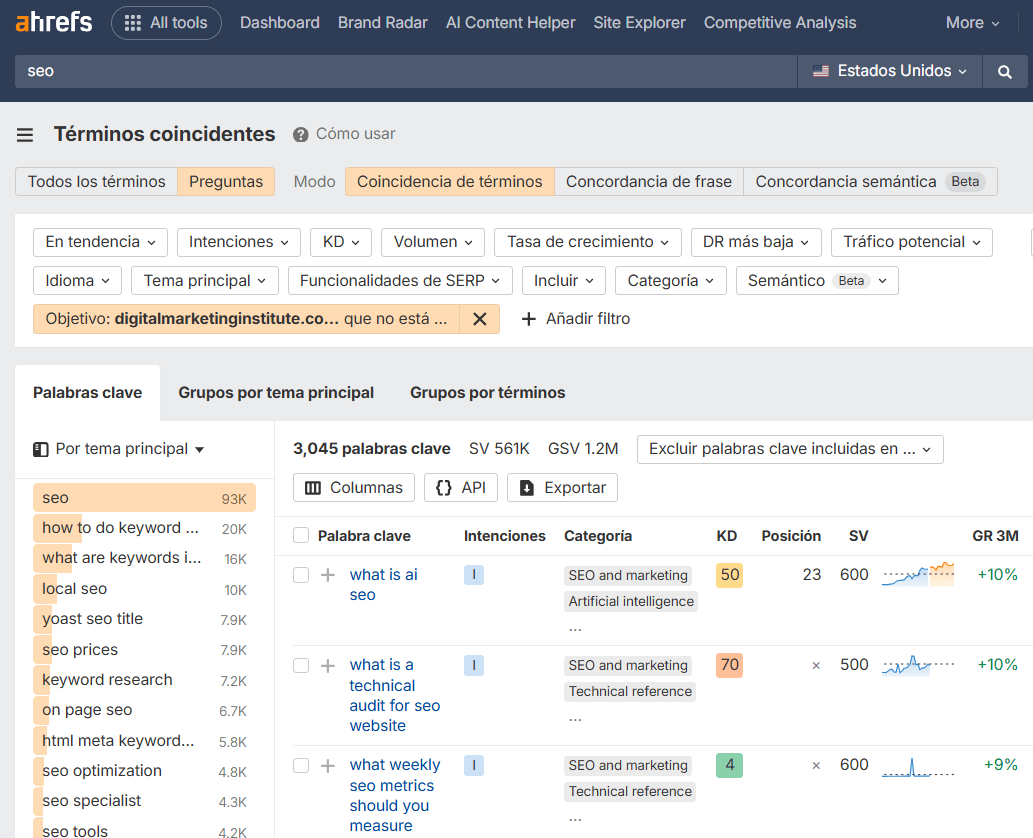Screen dimensions: 1033x838
Task: Select the 'seo prices' topic bar
Action: click(x=144, y=650)
